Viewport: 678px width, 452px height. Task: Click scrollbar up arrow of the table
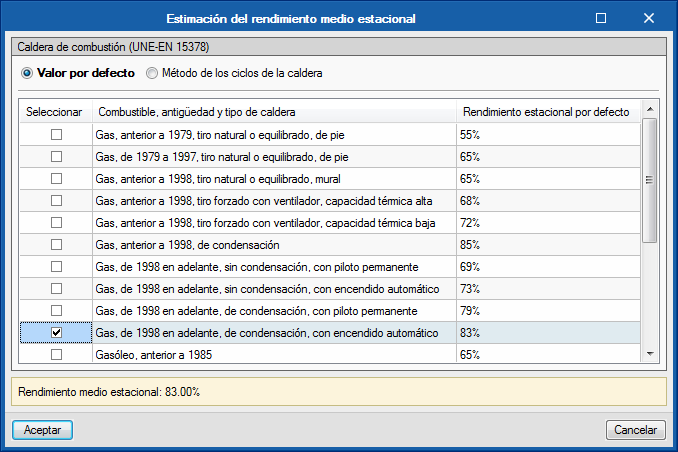point(649,109)
